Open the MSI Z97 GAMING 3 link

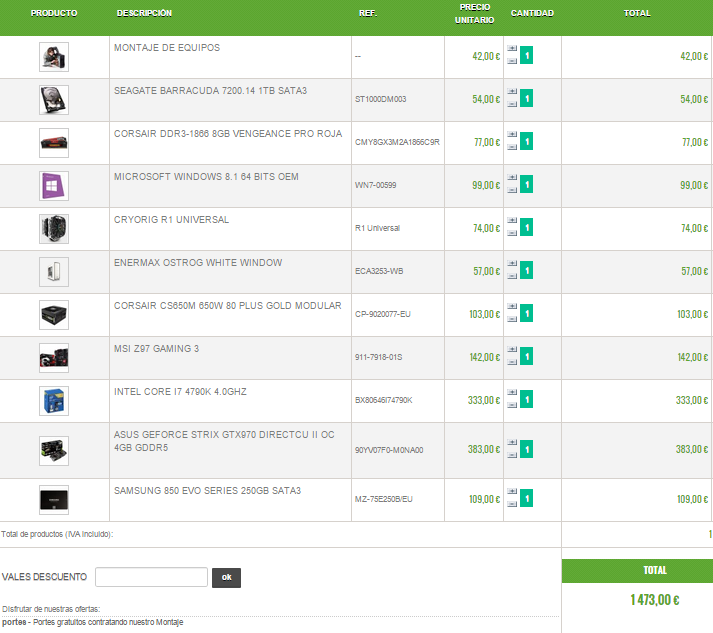156,349
